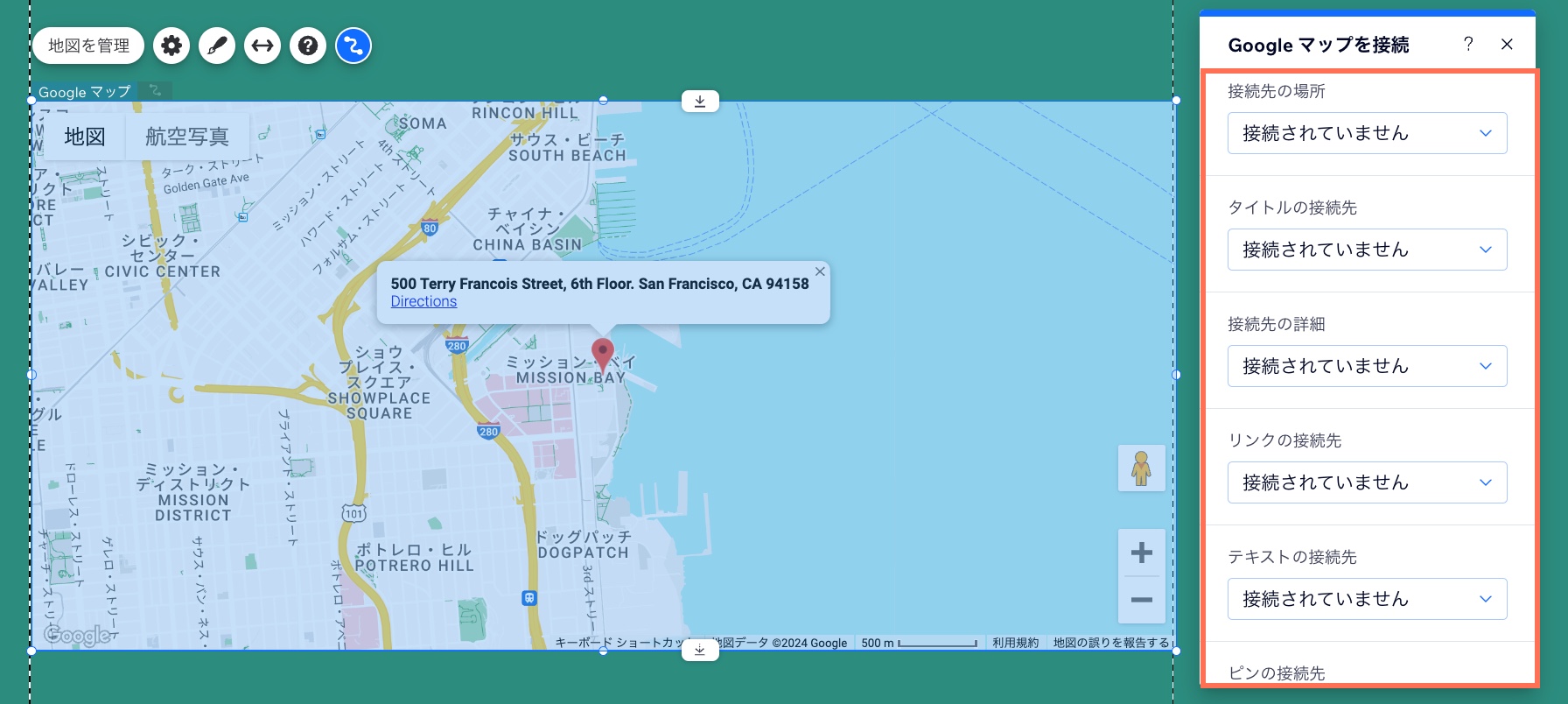Open the help question mark icon in toolbar
The image size is (1568, 704).
coord(308,46)
